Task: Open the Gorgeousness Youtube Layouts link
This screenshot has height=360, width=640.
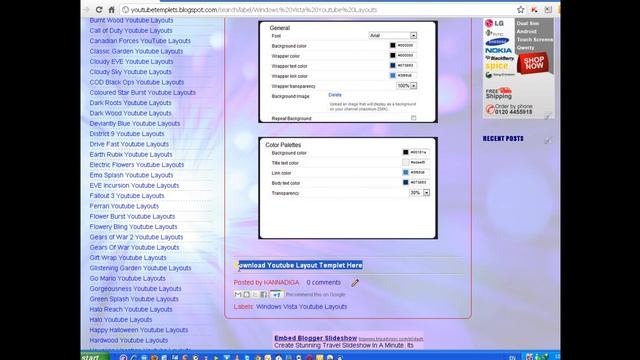Action: point(135,289)
